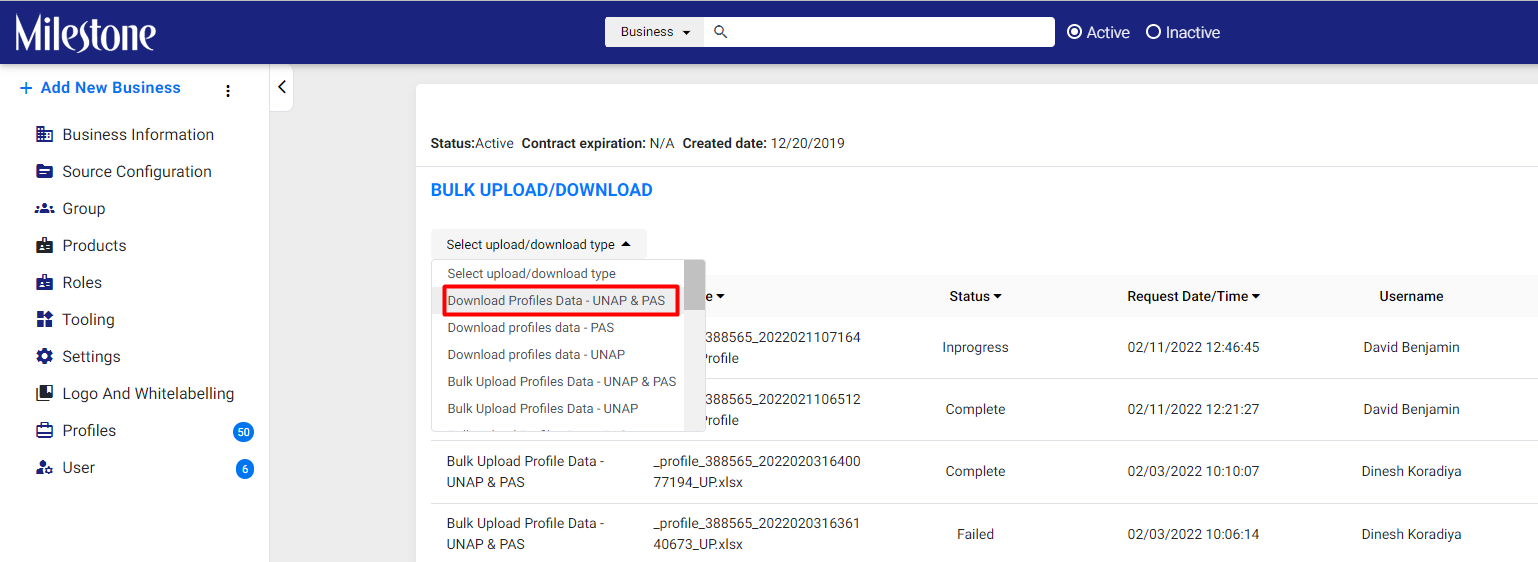Sort by the Status column arrow

pos(998,297)
